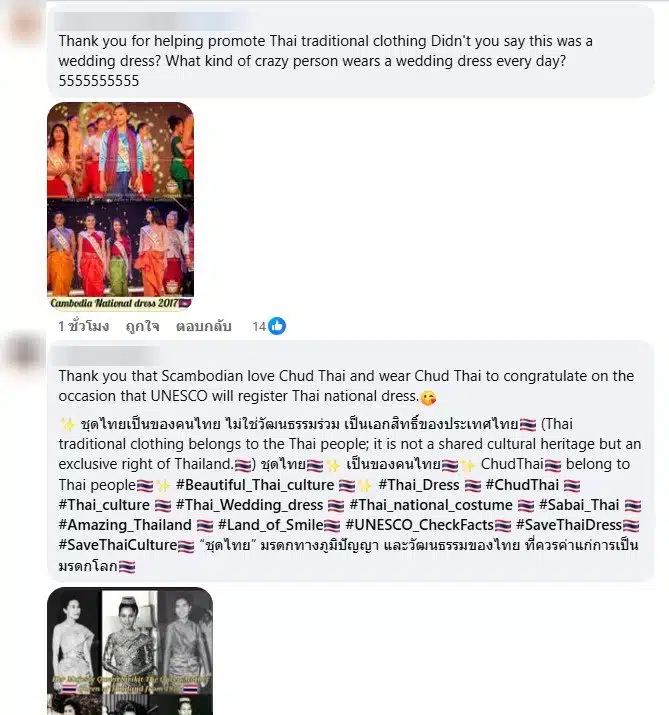This screenshot has width=669, height=715.
Task: Click the #Sabai_Thai hashtag
Action: (x=579, y=505)
